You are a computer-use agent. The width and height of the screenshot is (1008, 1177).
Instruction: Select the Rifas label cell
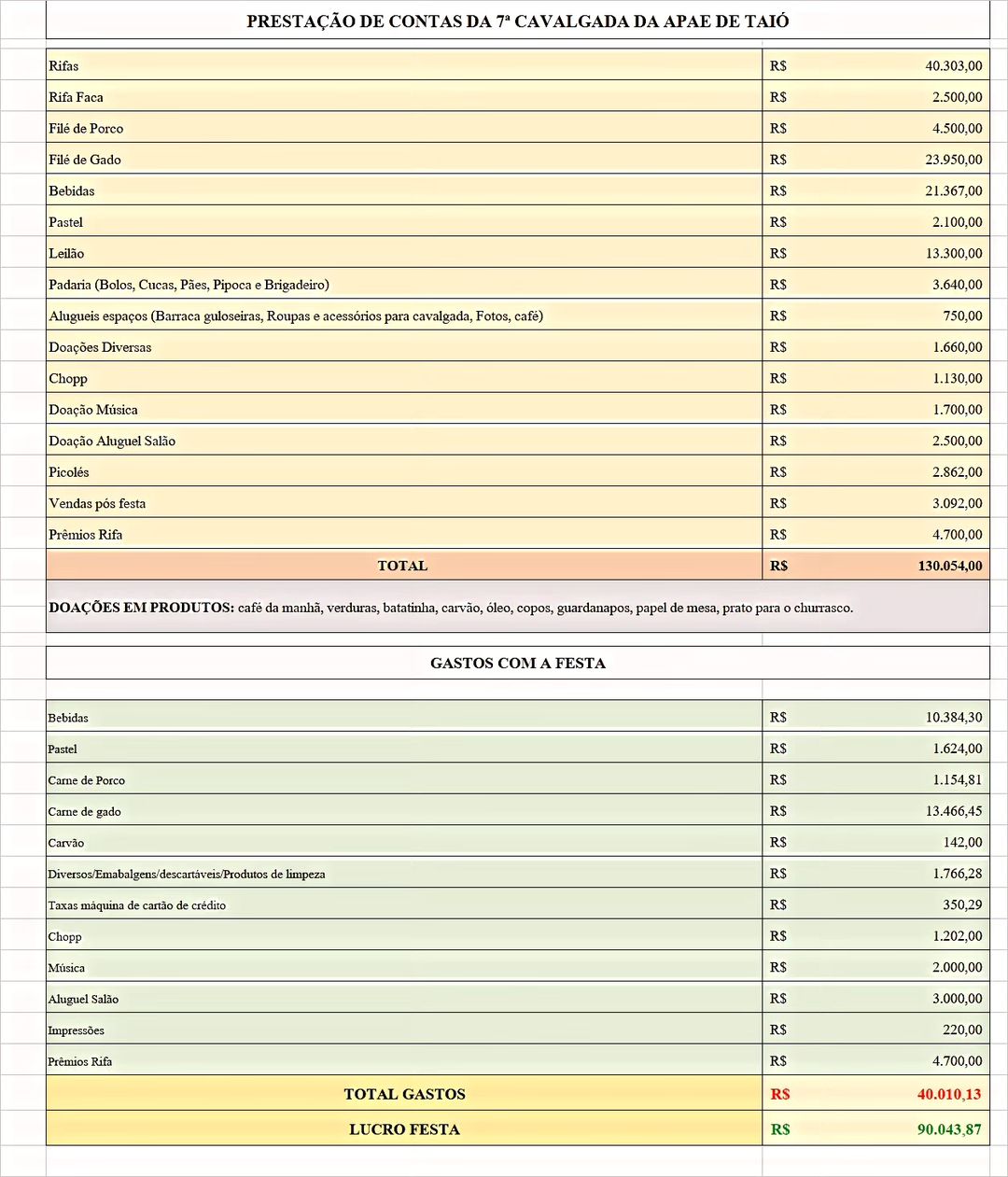pyautogui.click(x=404, y=65)
